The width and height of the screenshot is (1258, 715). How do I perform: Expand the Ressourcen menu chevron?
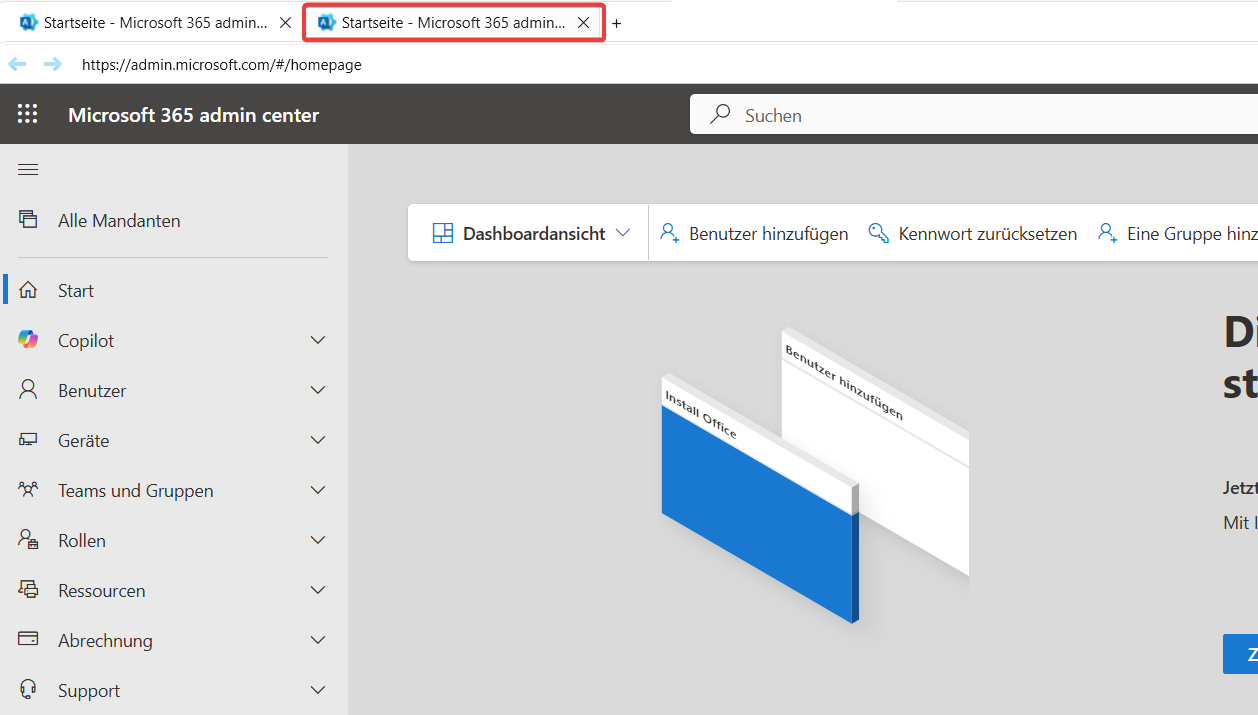(x=318, y=590)
